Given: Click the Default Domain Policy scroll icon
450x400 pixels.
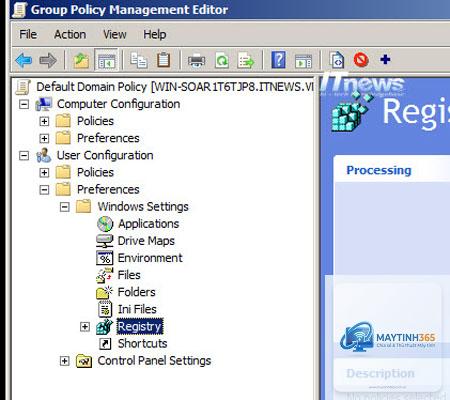Looking at the screenshot, I should tap(23, 87).
